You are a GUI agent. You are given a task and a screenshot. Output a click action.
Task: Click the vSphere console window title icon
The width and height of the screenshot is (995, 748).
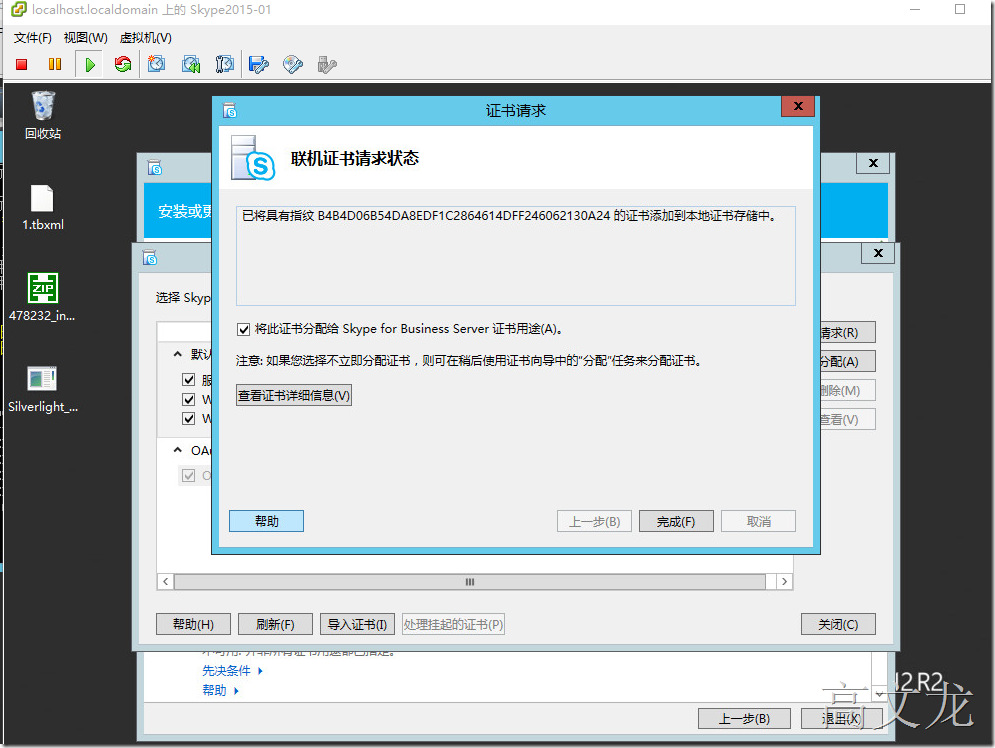click(19, 10)
